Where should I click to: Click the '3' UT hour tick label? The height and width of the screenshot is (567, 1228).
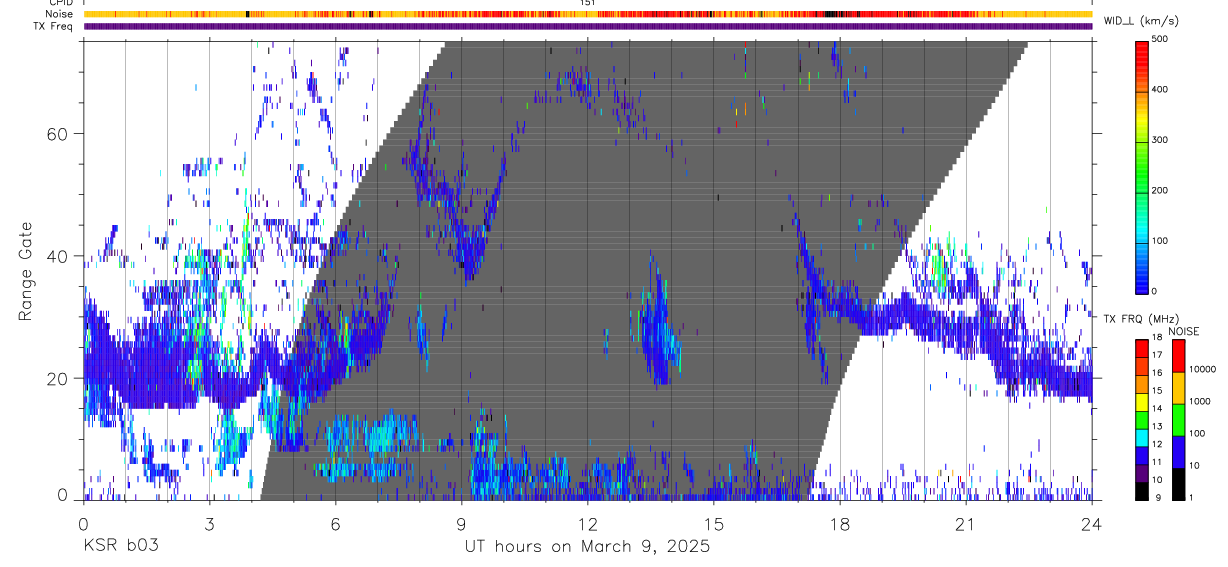pyautogui.click(x=209, y=524)
